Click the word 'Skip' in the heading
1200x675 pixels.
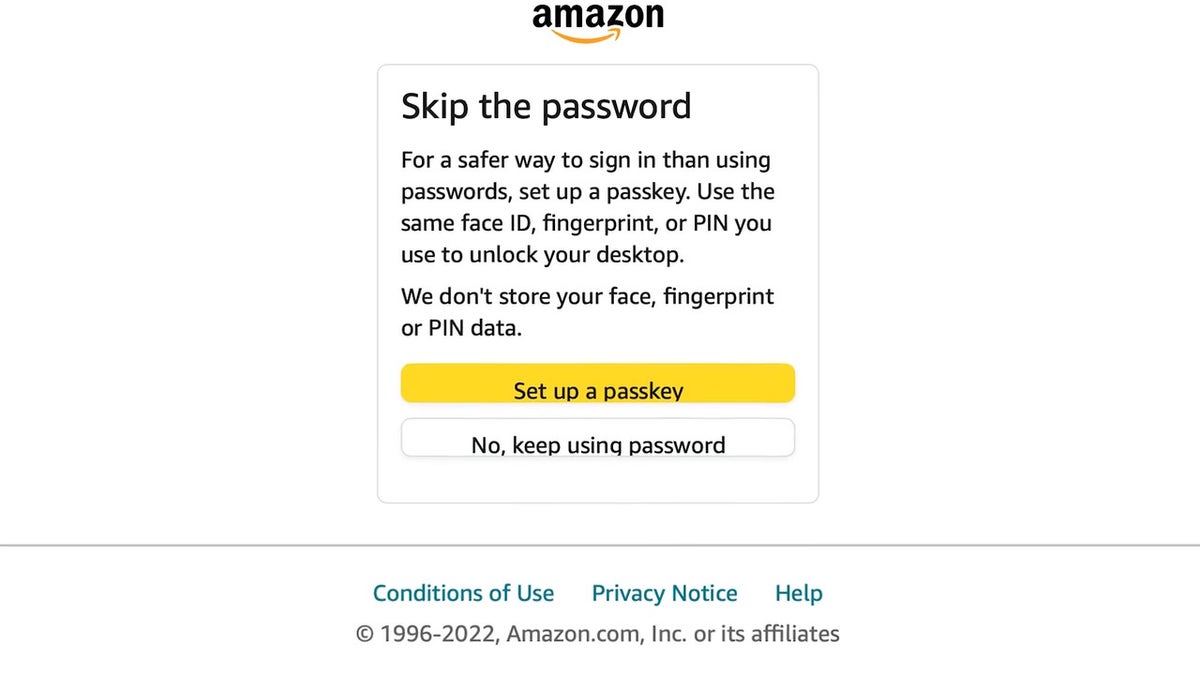pos(435,106)
